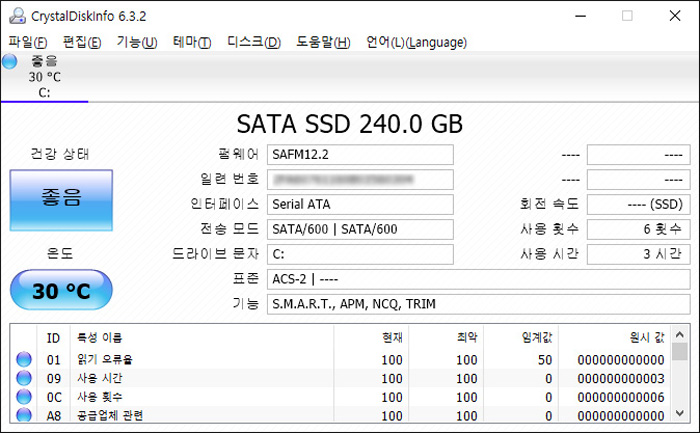Image resolution: width=700 pixels, height=433 pixels.
Task: Click the CrystalDiskInfo app icon in title bar
Action: click(x=16, y=15)
